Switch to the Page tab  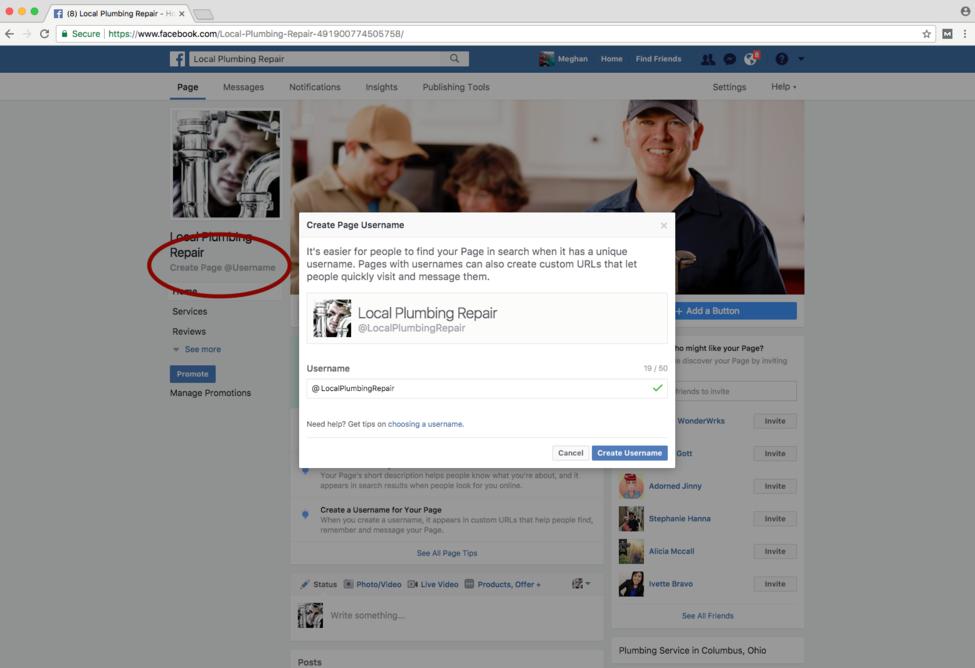188,87
